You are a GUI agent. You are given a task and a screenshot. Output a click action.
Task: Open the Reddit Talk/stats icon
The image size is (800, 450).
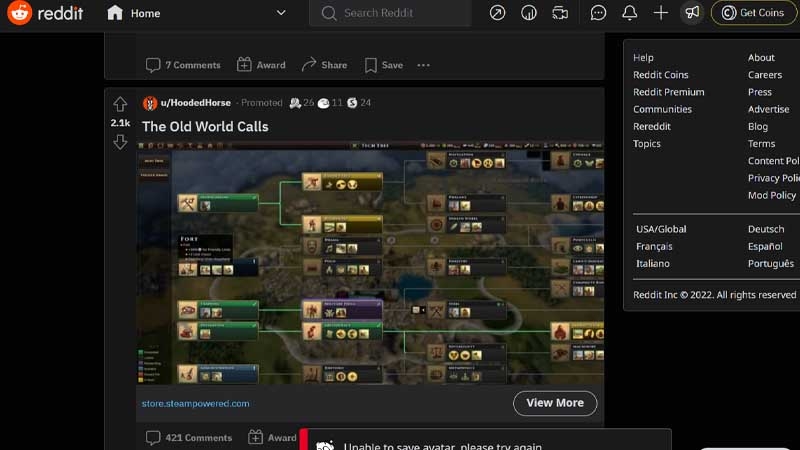(529, 13)
